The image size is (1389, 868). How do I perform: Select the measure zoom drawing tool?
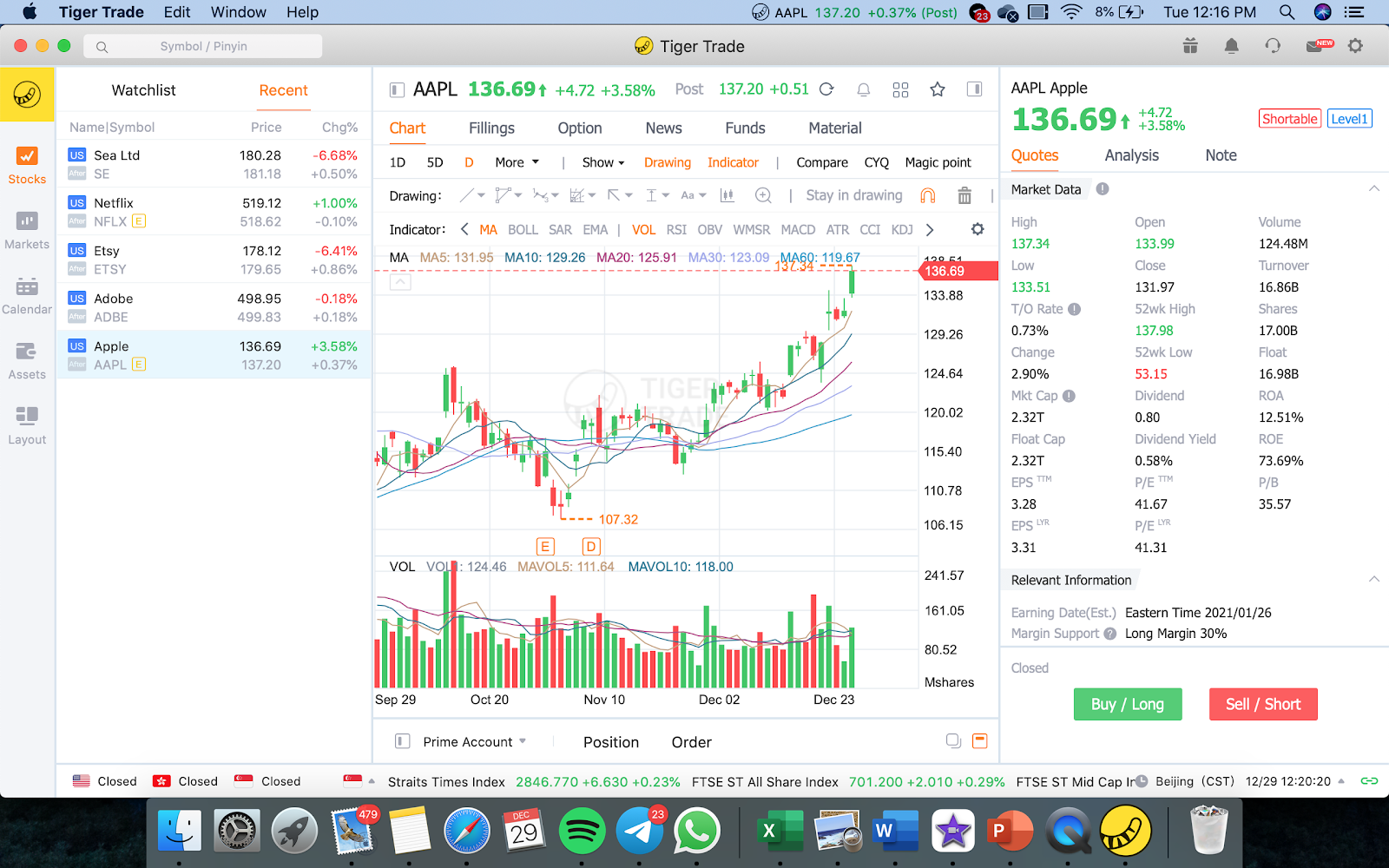[x=763, y=196]
